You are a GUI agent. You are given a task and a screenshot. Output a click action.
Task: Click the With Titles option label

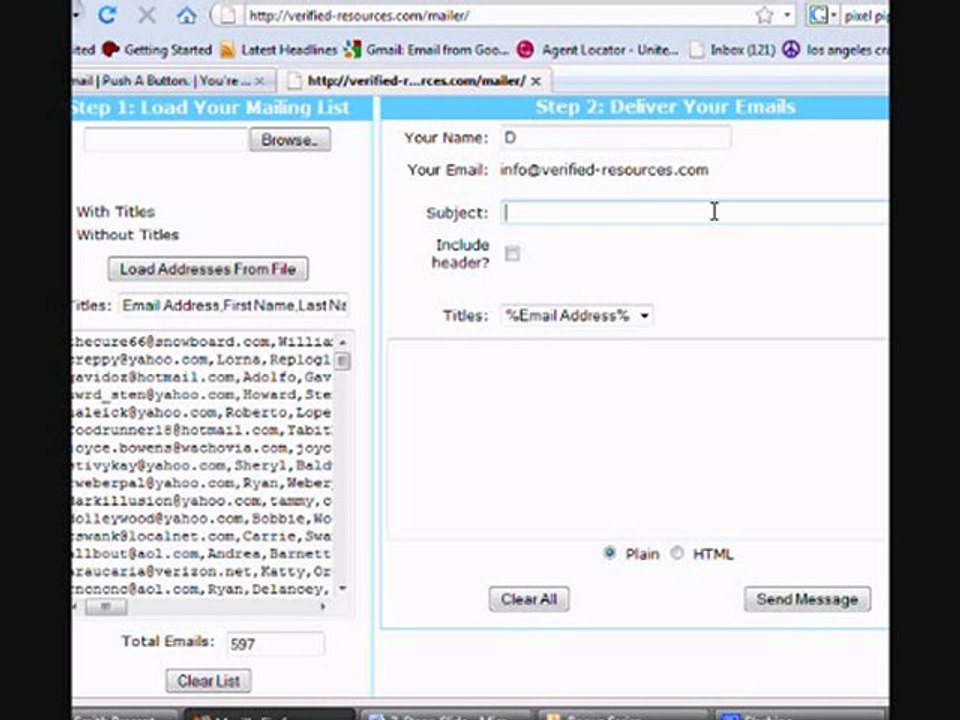[x=116, y=212]
